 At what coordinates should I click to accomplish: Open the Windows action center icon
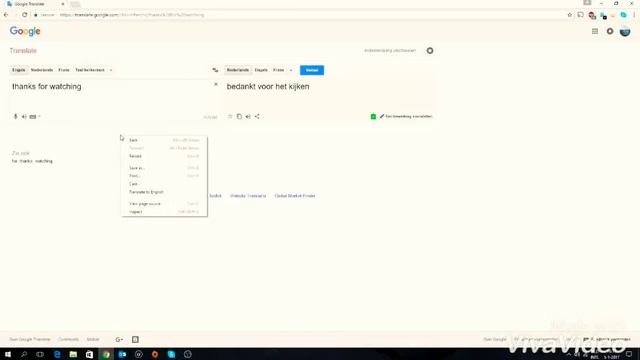point(629,354)
